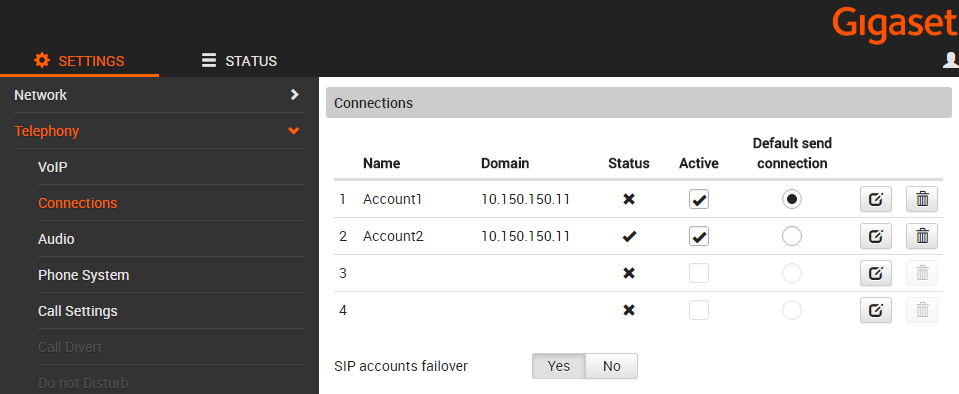Click the Gigaset logo

(894, 25)
